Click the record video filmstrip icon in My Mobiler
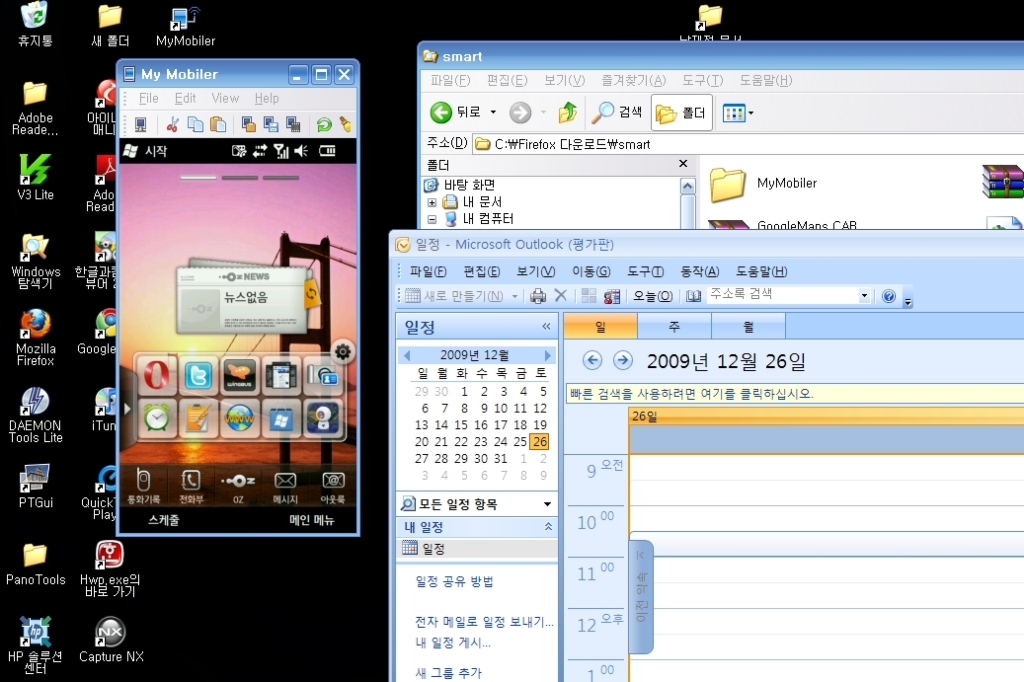This screenshot has width=1024, height=682. click(x=293, y=124)
